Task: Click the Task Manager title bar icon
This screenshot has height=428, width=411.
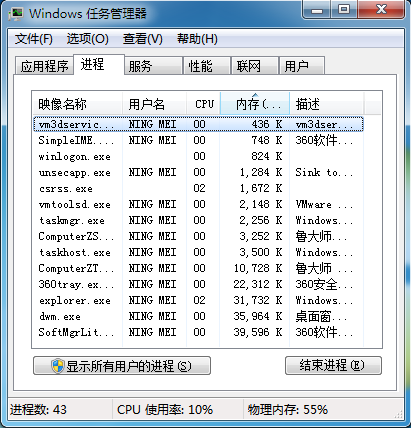Action: click(x=16, y=13)
